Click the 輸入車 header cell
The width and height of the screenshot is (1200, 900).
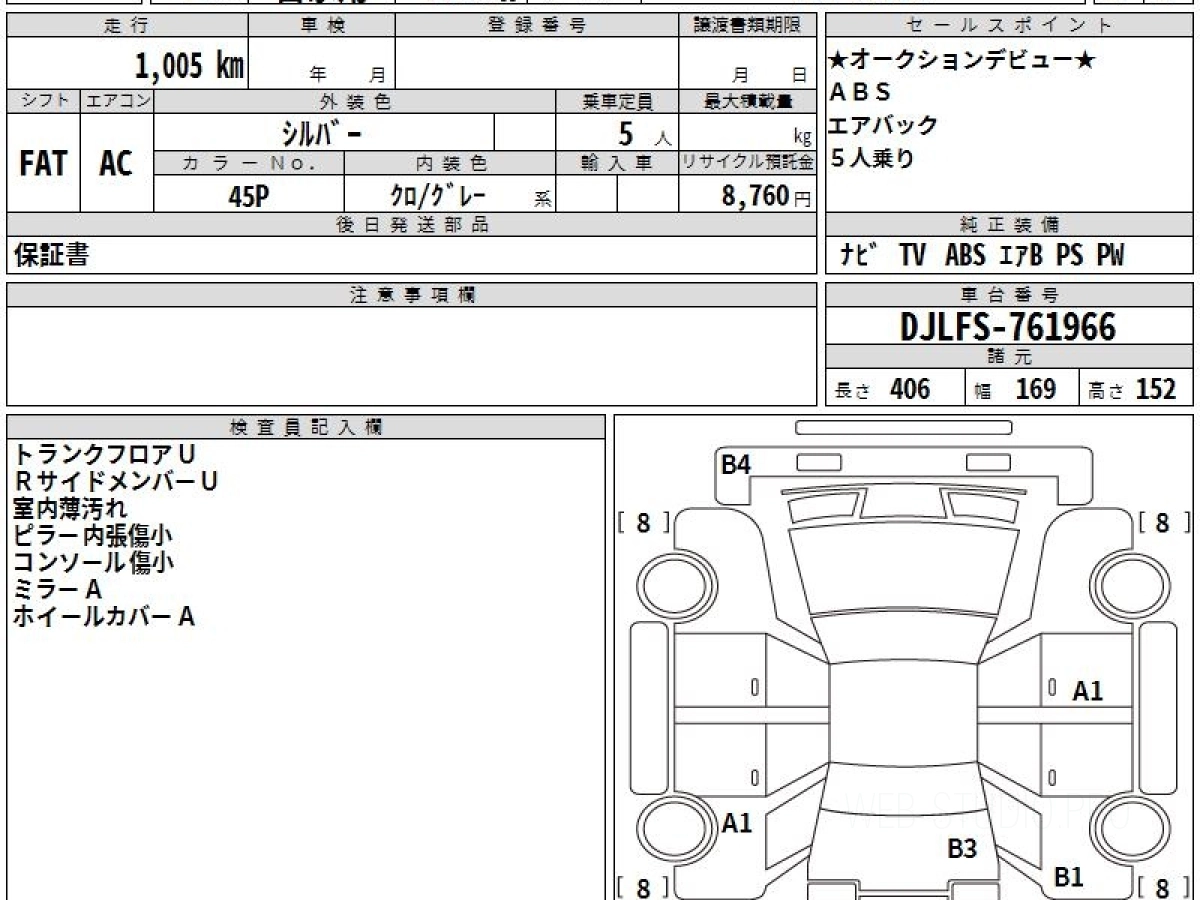(617, 163)
